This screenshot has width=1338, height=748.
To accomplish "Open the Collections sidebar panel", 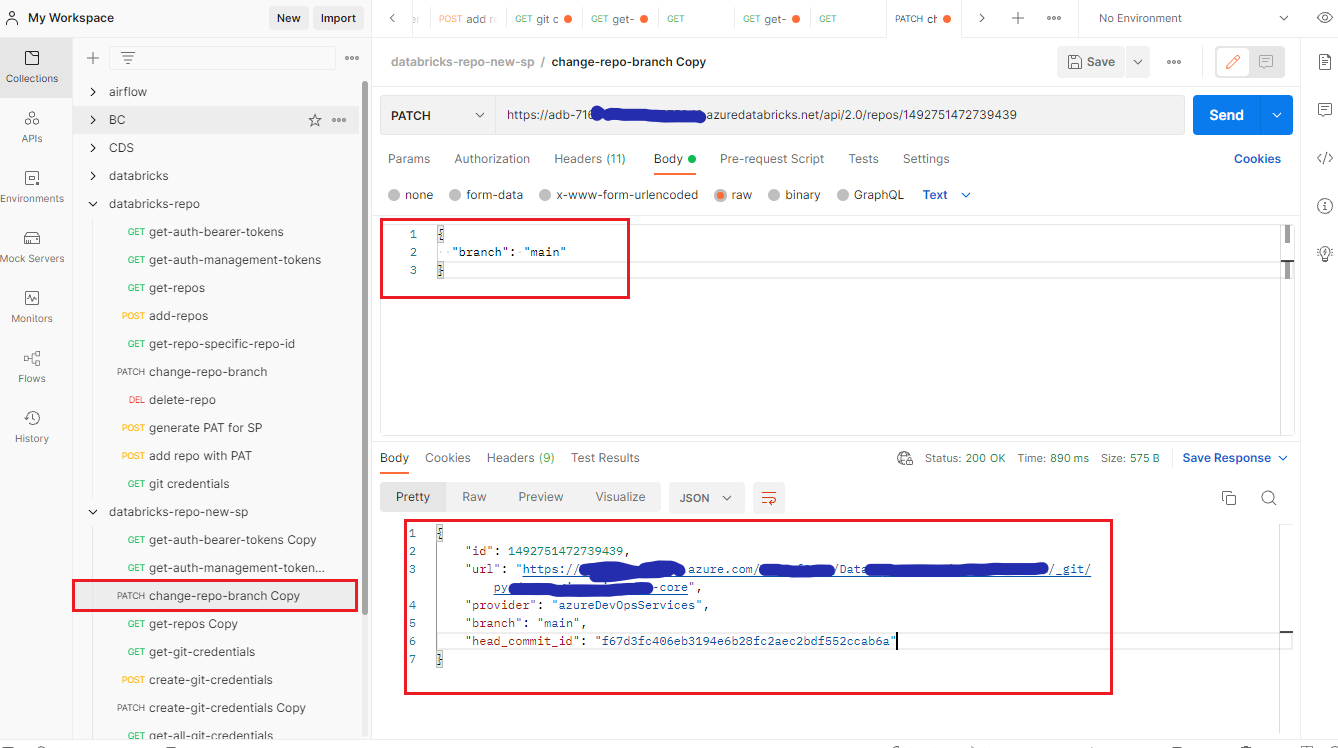I will pos(32,67).
